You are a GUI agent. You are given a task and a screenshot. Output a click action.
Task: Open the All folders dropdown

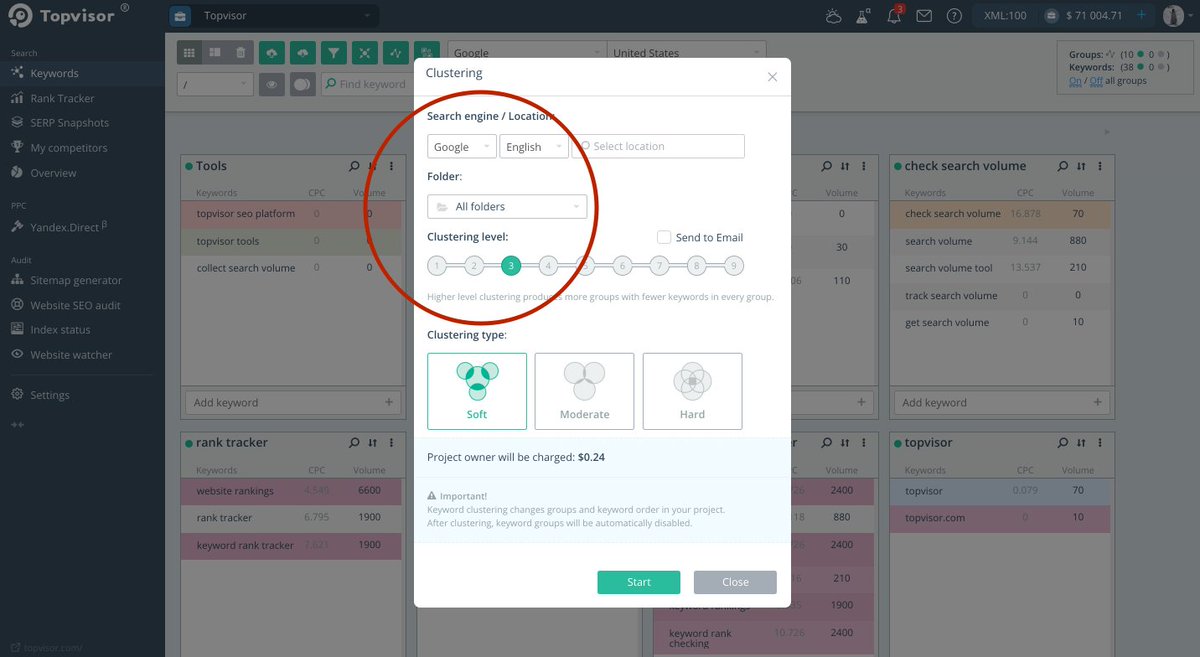(507, 206)
